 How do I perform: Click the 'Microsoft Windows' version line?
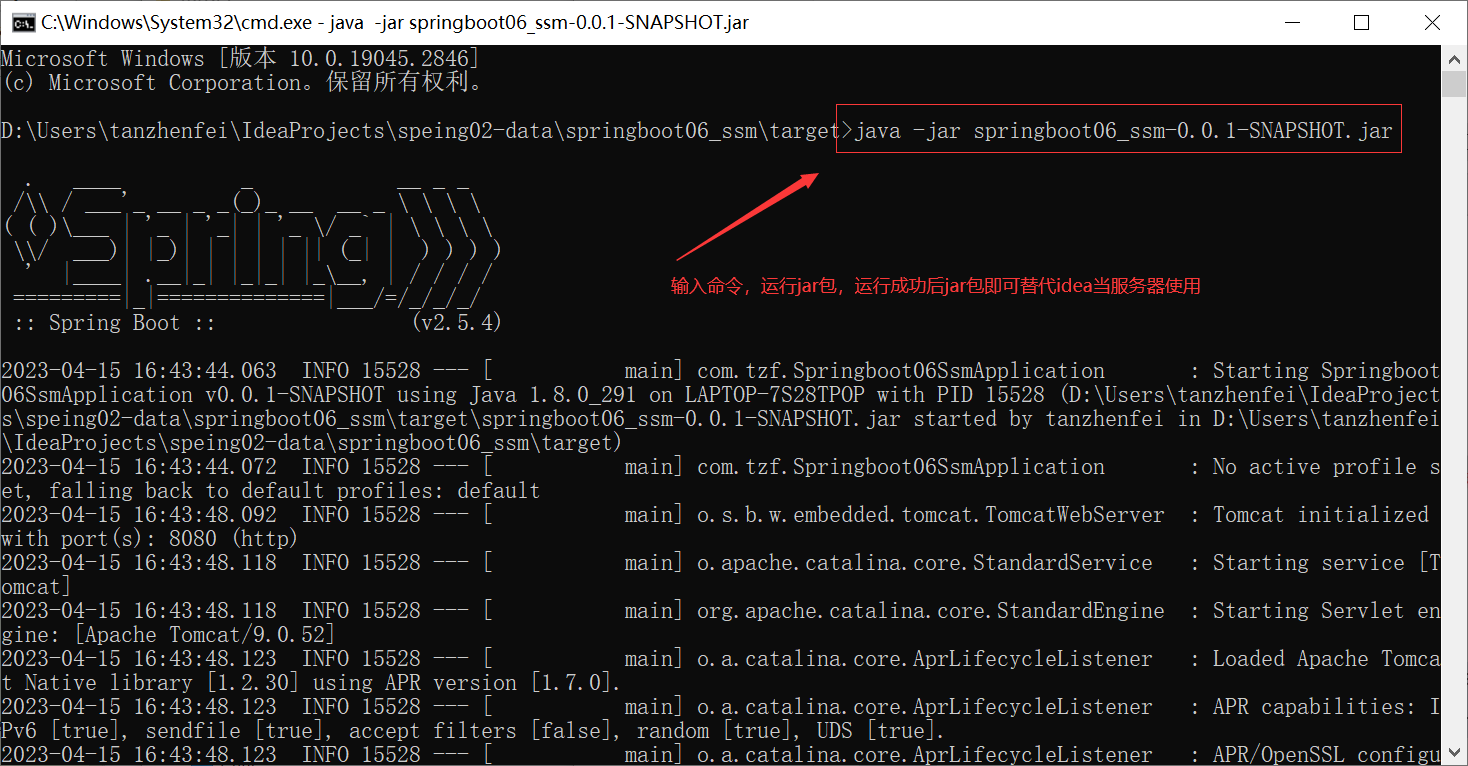coord(240,59)
